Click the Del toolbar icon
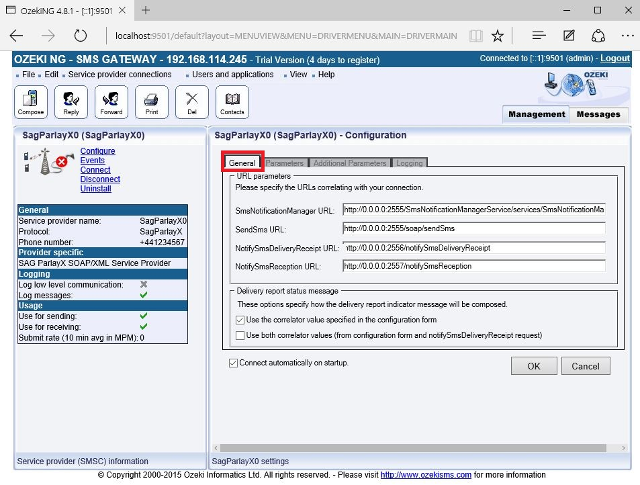The width and height of the screenshot is (640, 485). click(x=192, y=102)
